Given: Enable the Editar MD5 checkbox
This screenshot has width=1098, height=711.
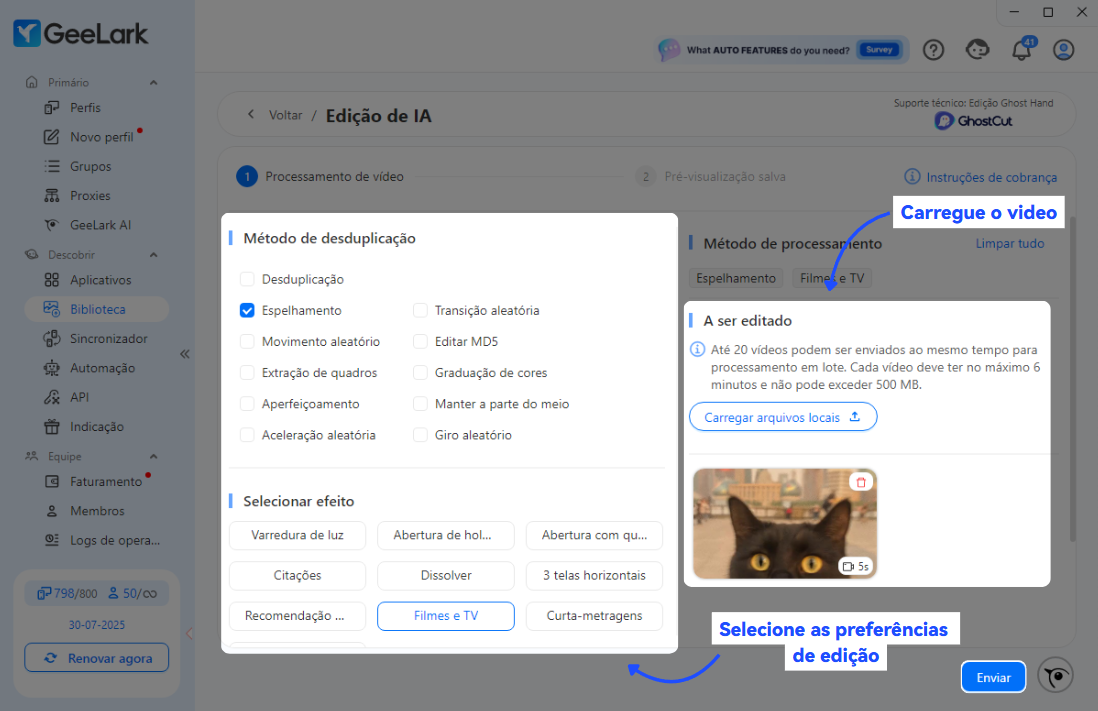Looking at the screenshot, I should (x=420, y=342).
